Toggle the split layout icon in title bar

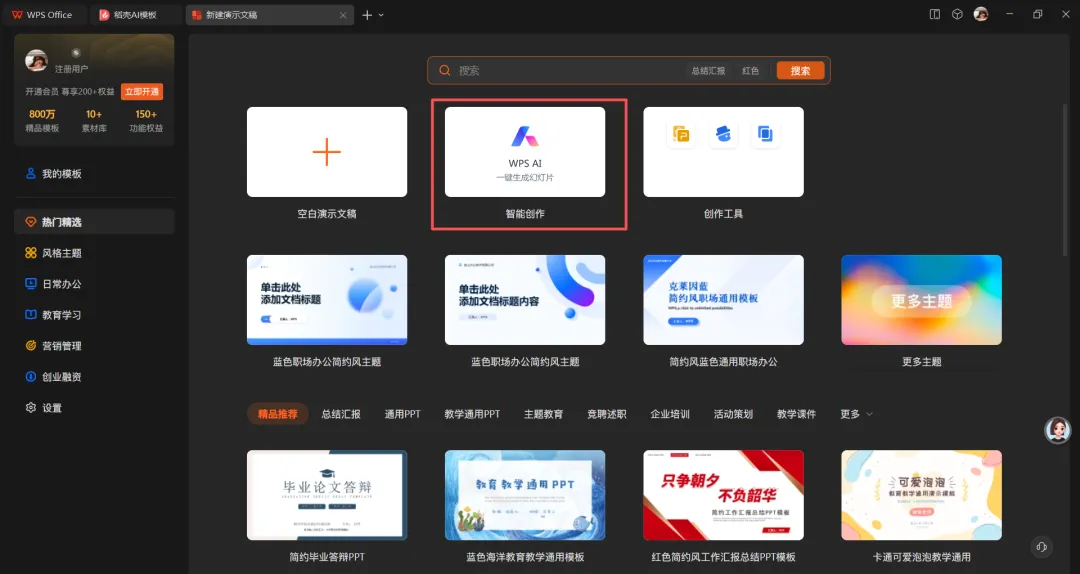[x=935, y=14]
